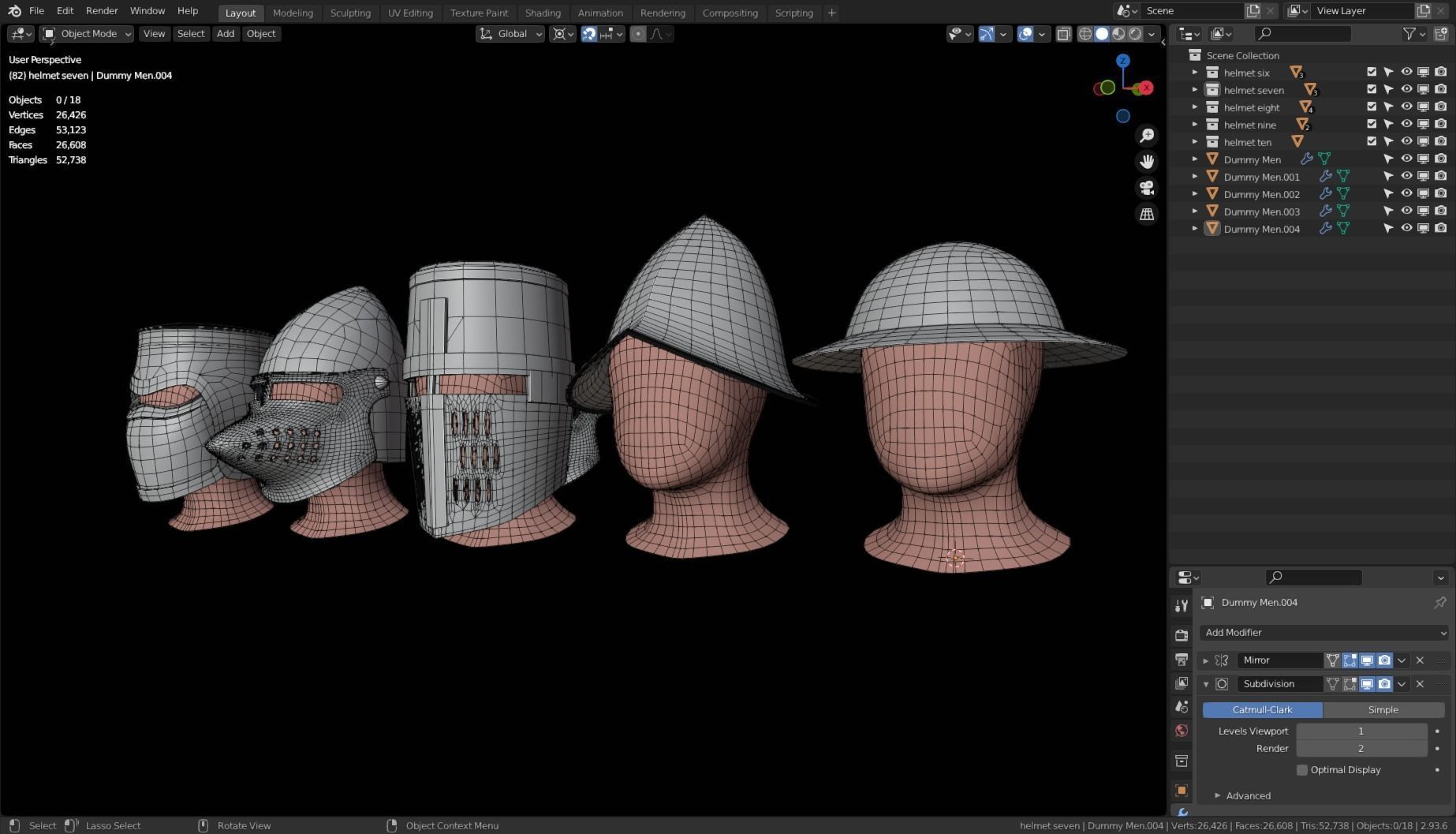Open the Object properties tab (orange square)
Image resolution: width=1456 pixels, height=834 pixels.
click(1182, 791)
